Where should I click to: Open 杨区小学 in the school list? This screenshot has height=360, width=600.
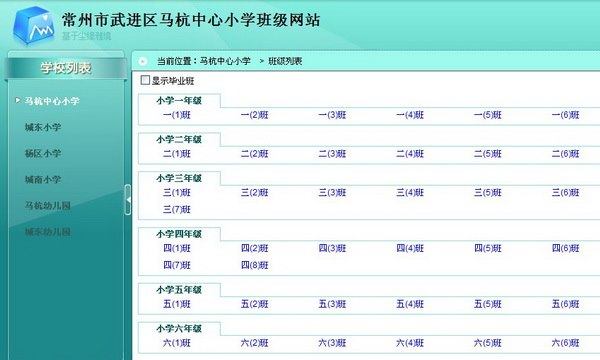coord(43,153)
